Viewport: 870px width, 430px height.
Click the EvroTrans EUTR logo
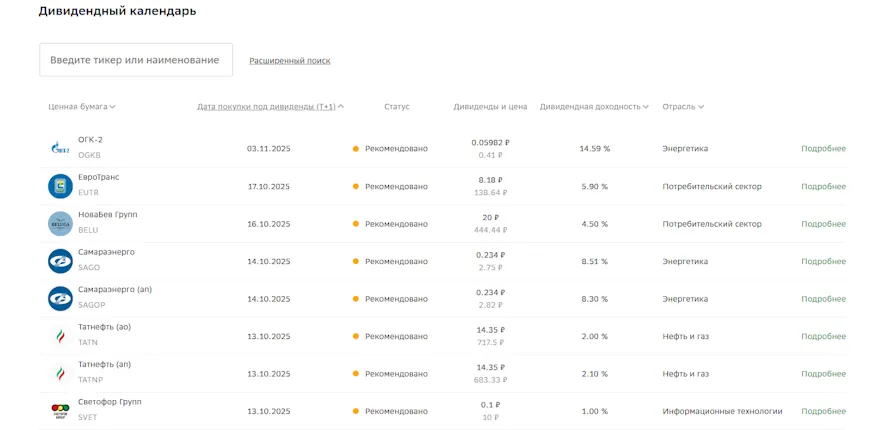pos(60,186)
